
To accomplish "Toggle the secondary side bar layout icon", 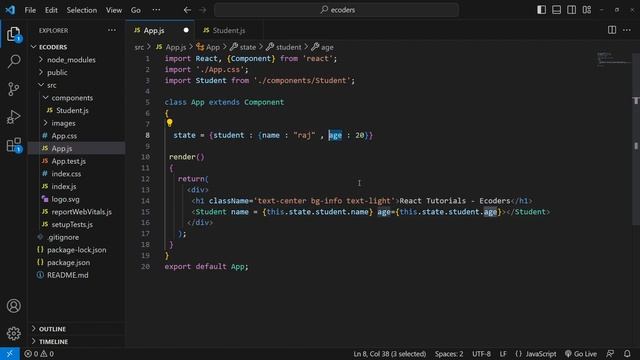I will 571,10.
